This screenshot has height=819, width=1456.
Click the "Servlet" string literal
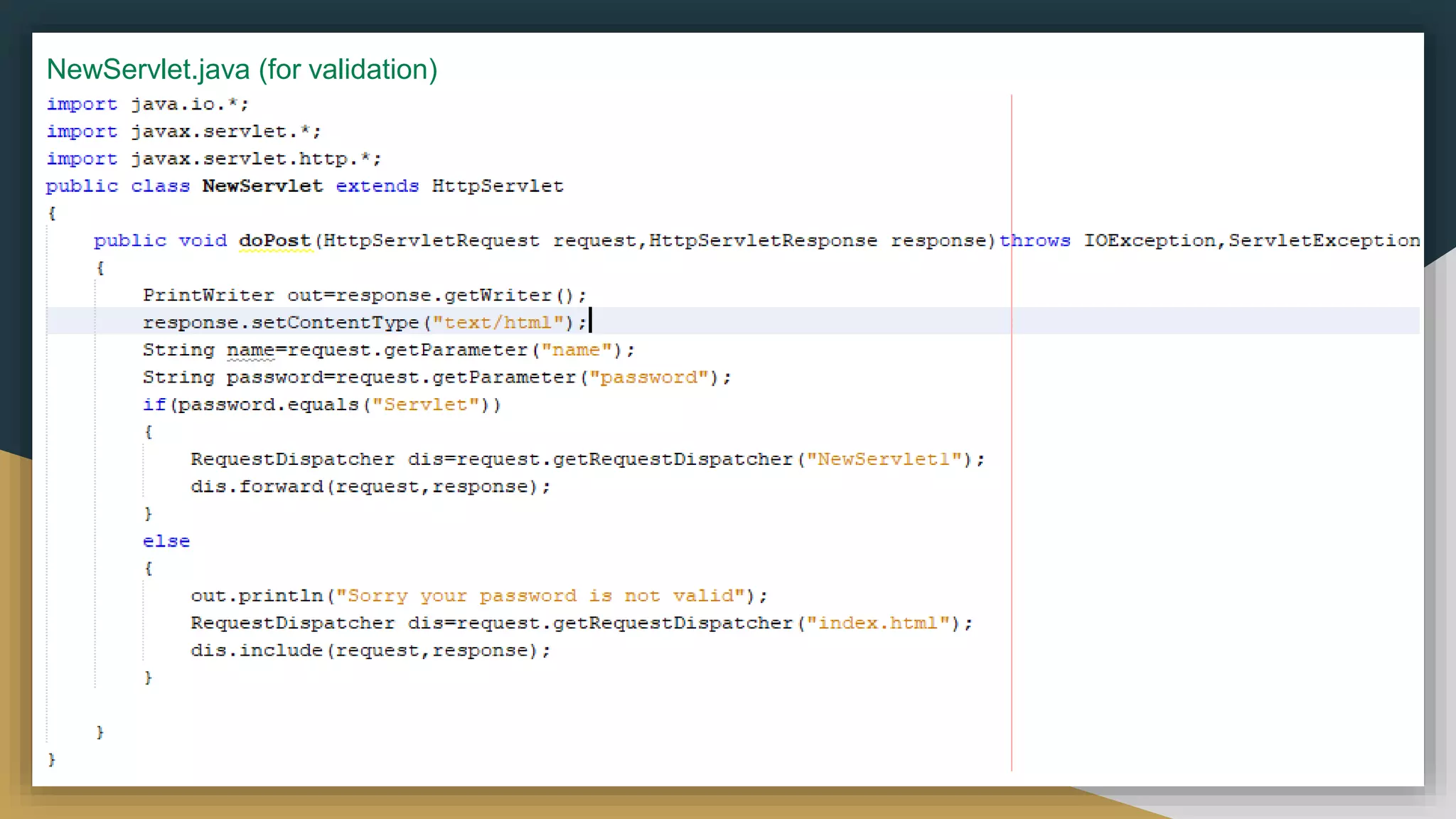point(426,405)
